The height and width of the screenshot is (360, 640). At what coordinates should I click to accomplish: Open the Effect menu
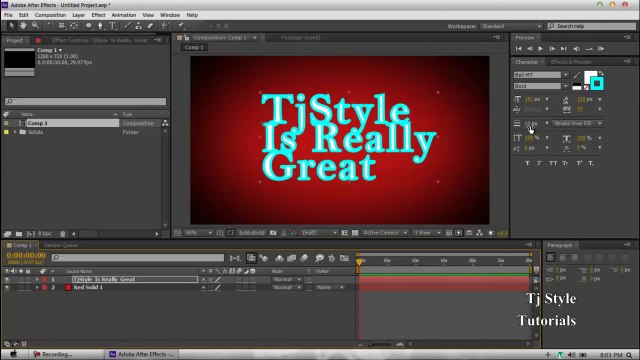(98, 15)
